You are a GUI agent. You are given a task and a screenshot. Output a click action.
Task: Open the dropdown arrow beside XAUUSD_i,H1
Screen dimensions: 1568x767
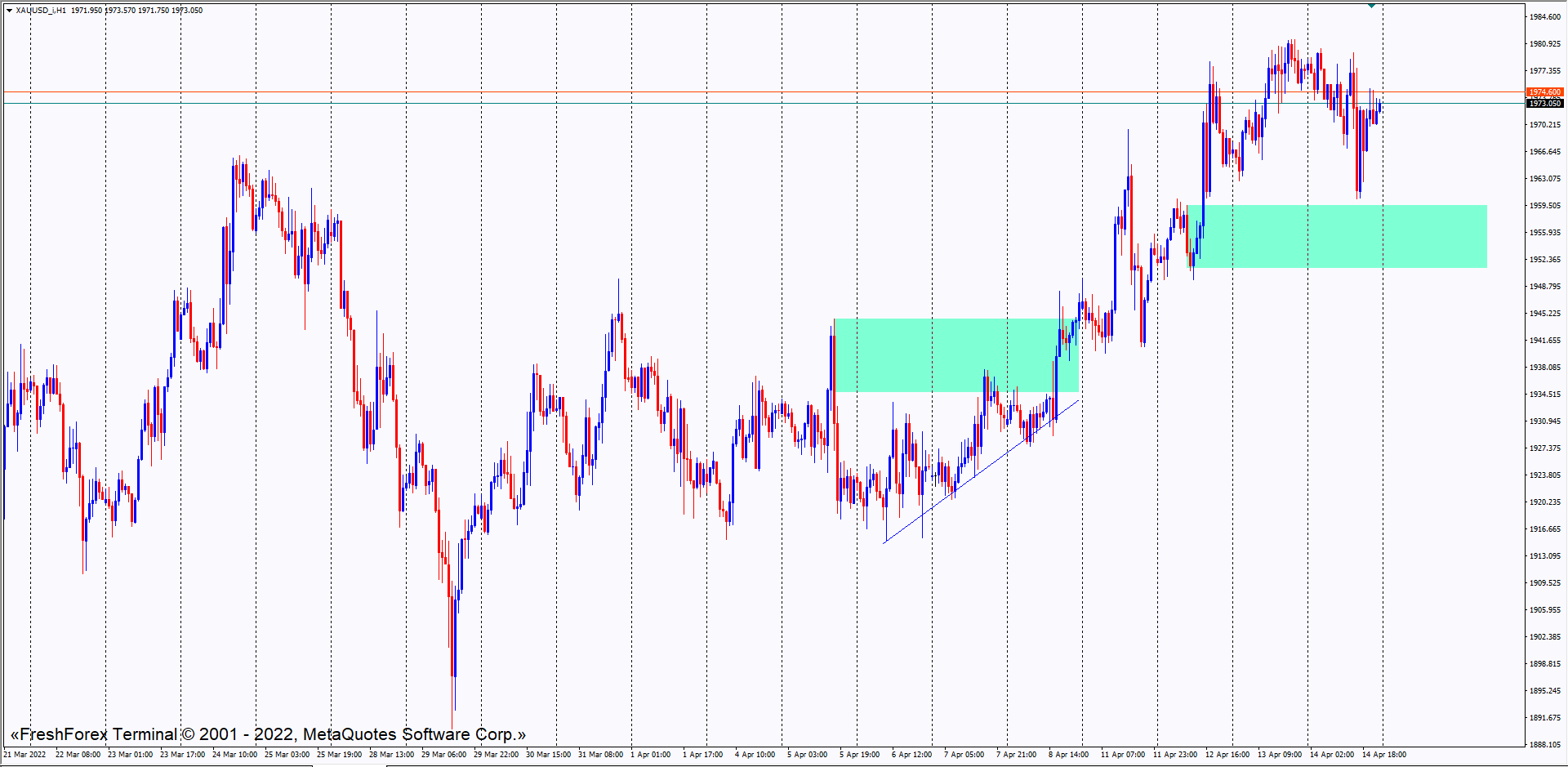click(9, 11)
